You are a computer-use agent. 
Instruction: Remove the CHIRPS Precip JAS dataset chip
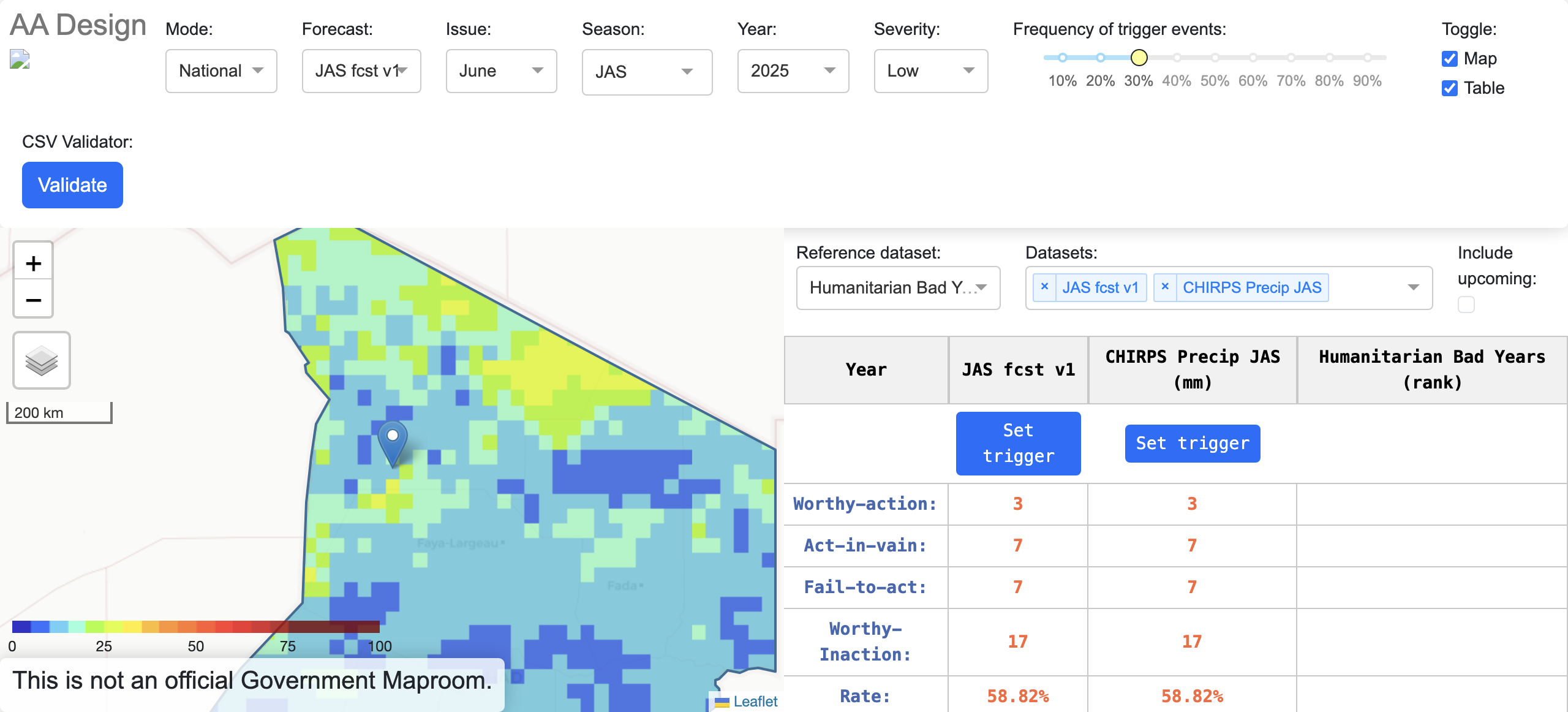[1166, 287]
